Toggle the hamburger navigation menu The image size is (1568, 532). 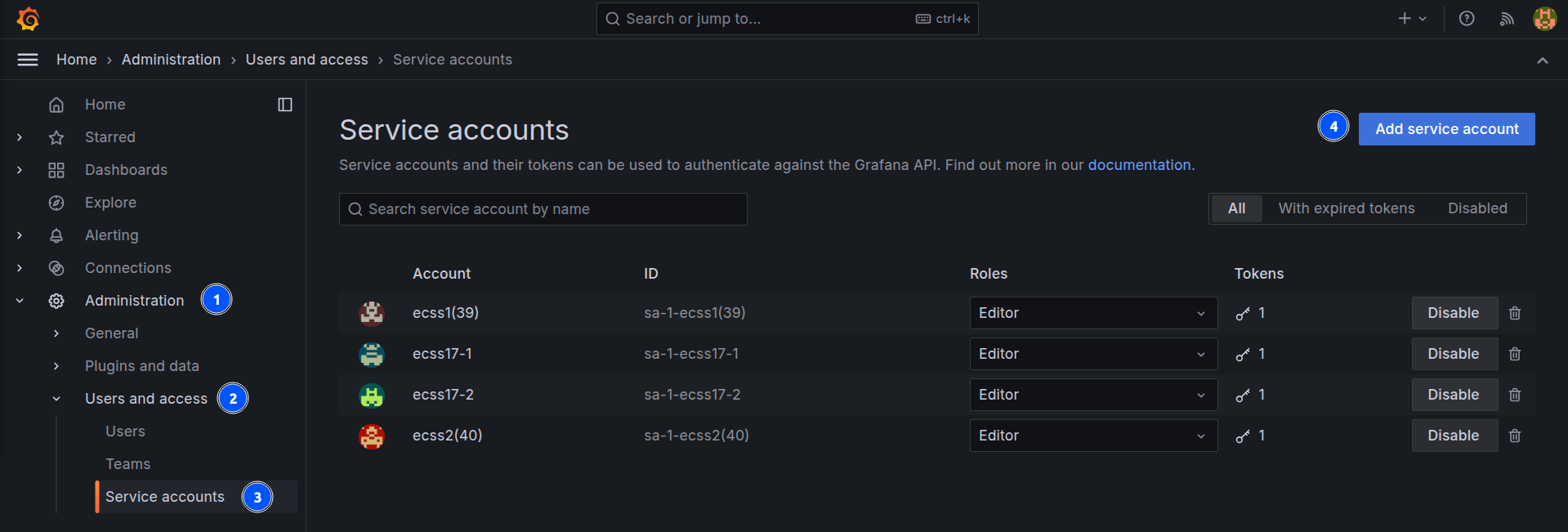pos(28,60)
